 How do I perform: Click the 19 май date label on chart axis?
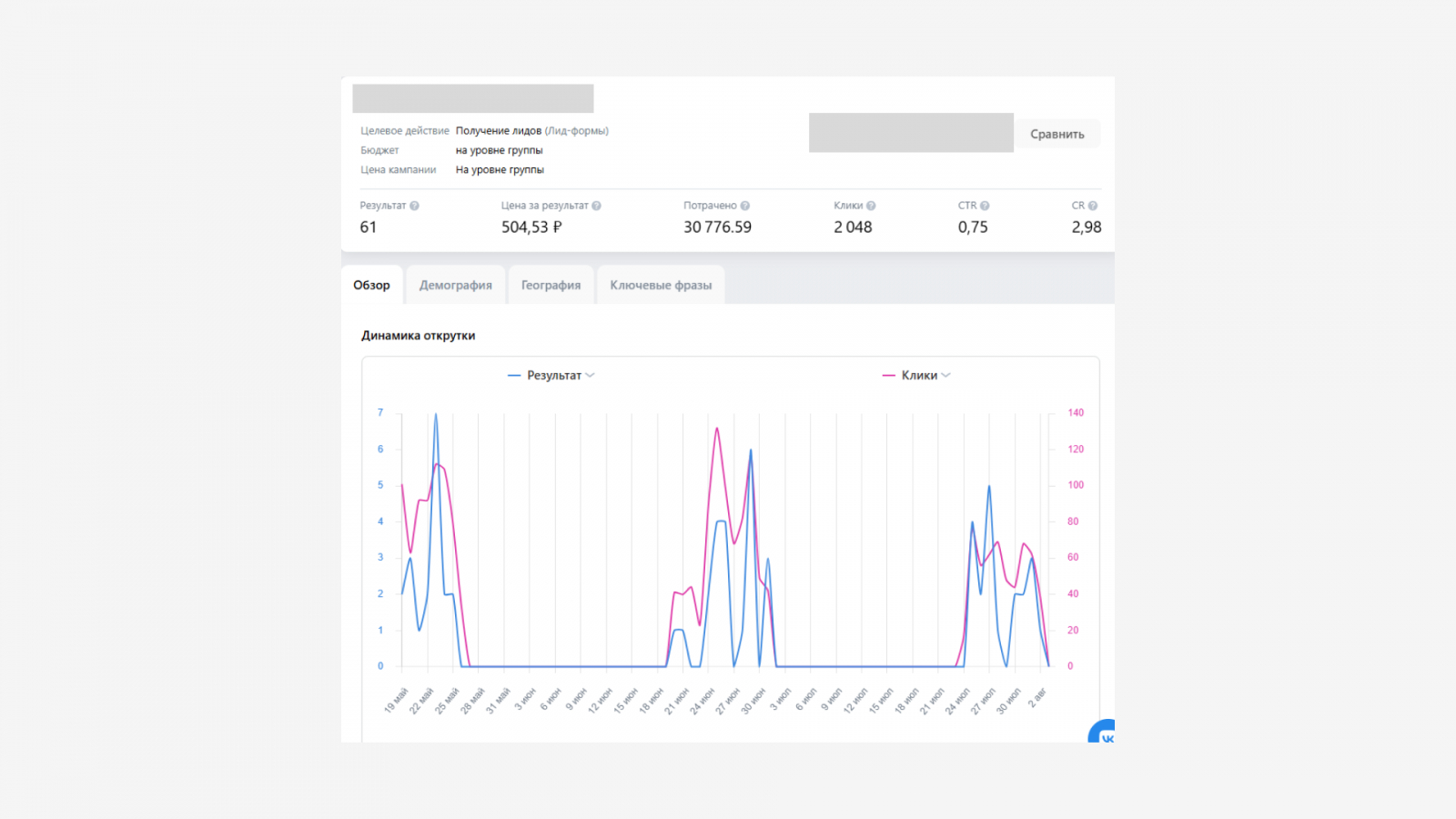pos(396,701)
